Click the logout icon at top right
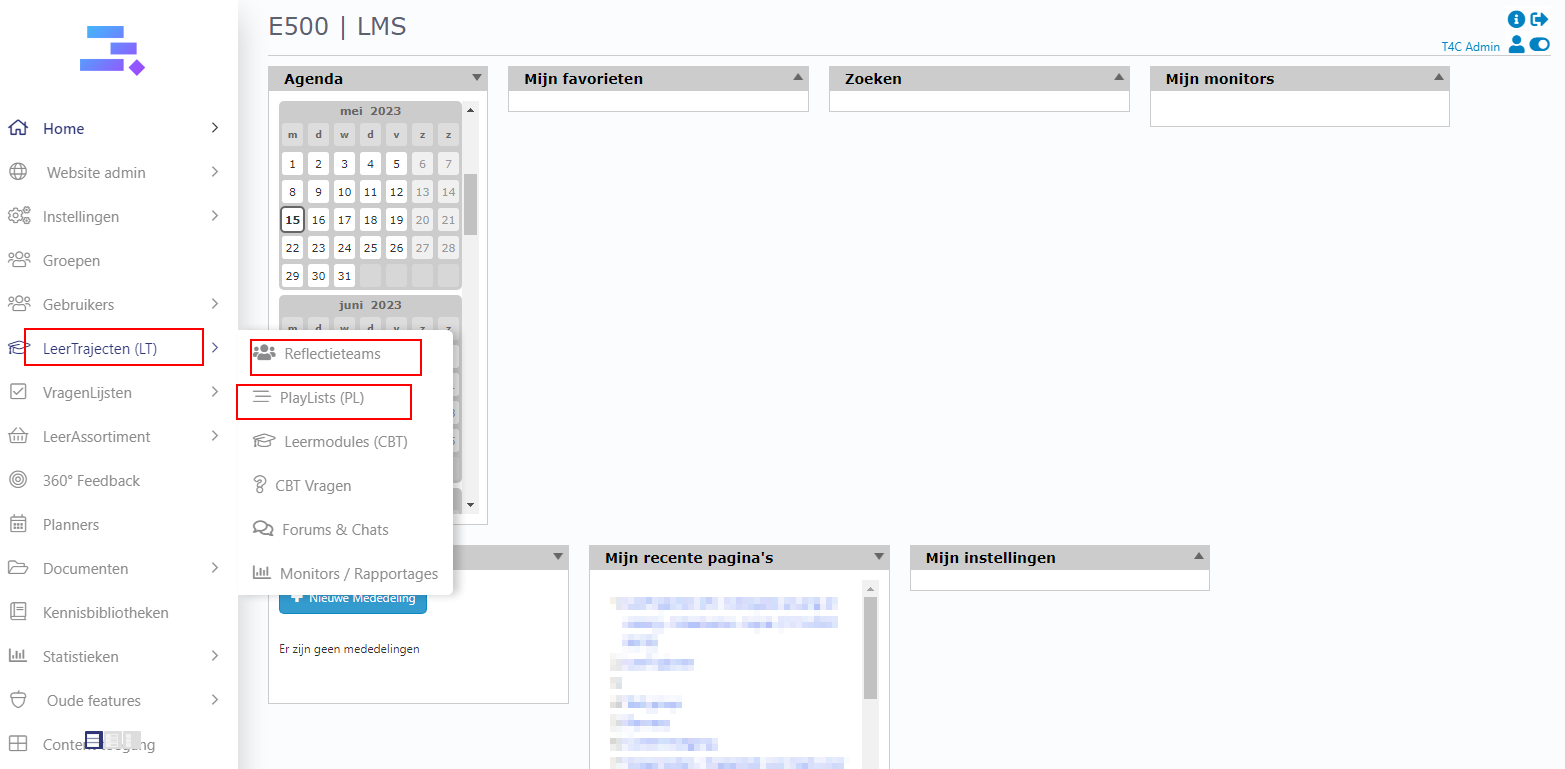Screen dimensions: 1565x769 [1540, 20]
